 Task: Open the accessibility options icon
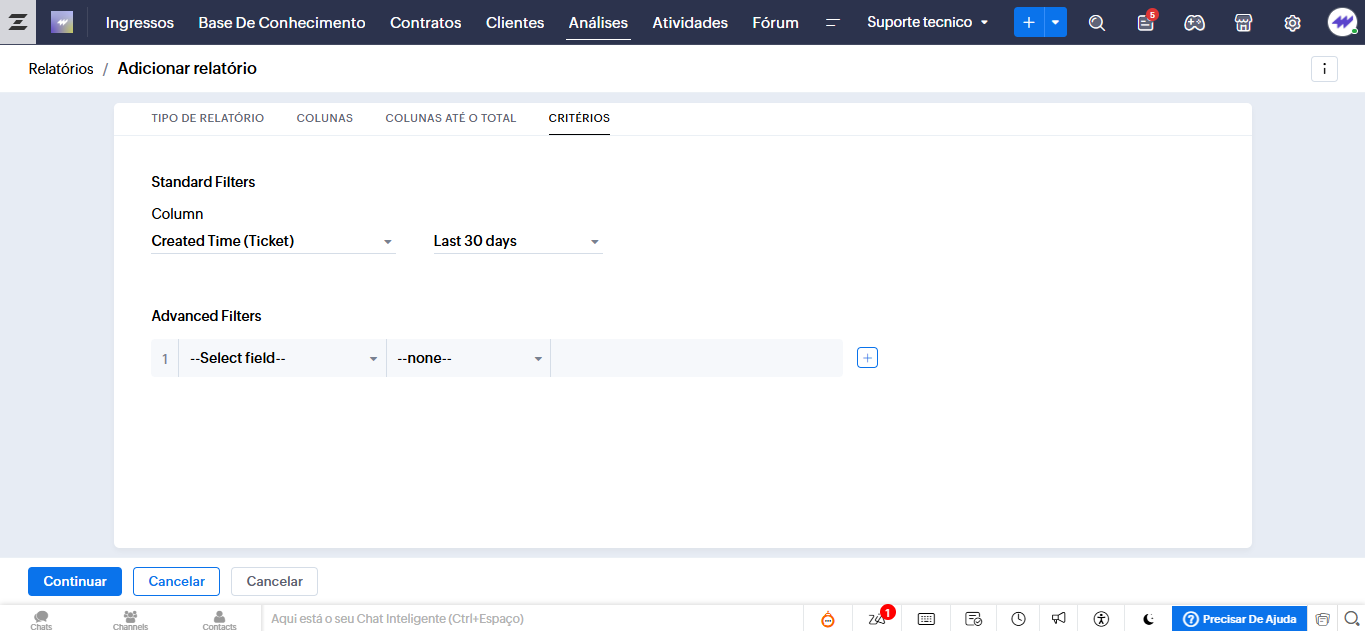(1101, 619)
